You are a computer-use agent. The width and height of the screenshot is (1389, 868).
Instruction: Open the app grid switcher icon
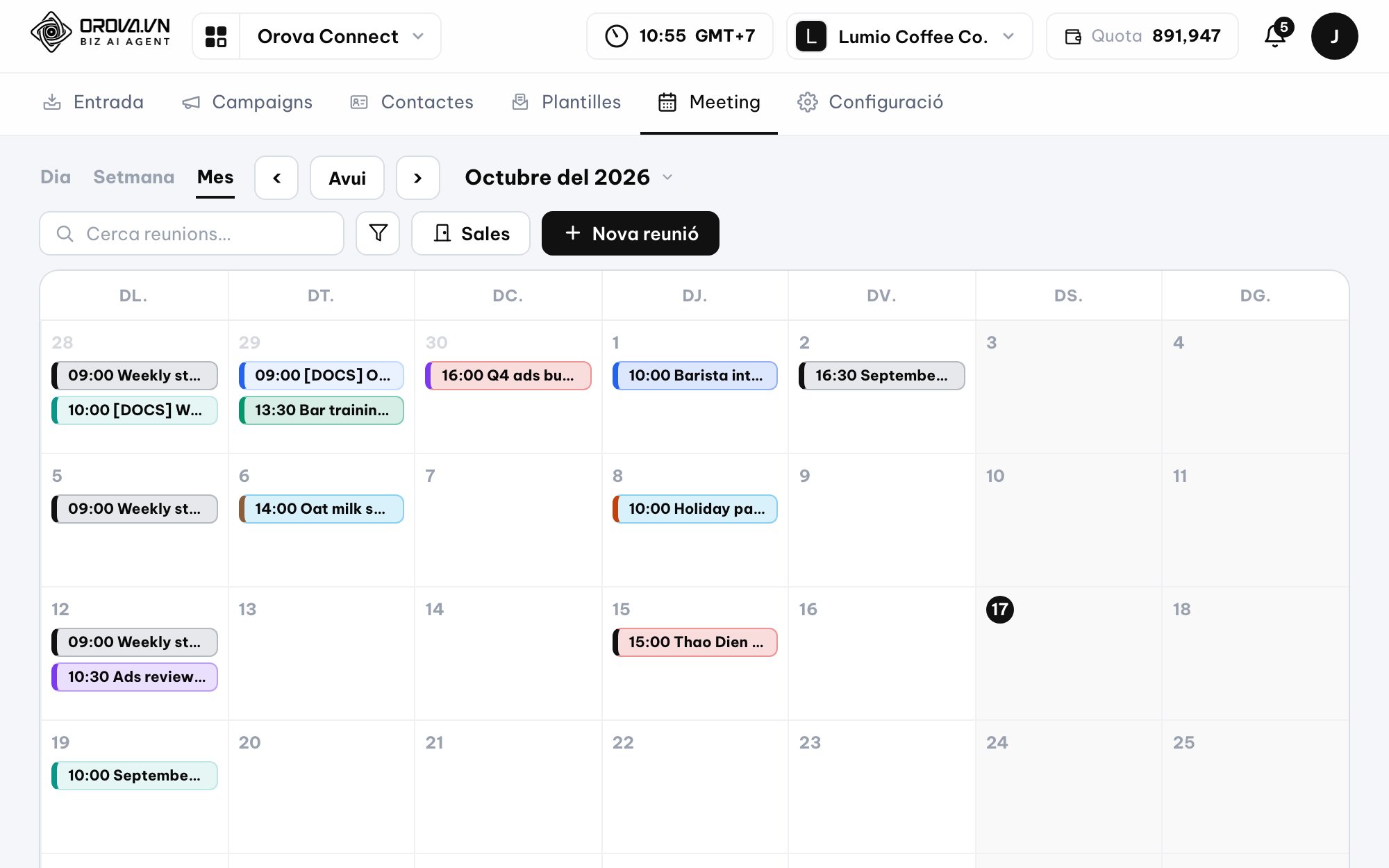[216, 36]
